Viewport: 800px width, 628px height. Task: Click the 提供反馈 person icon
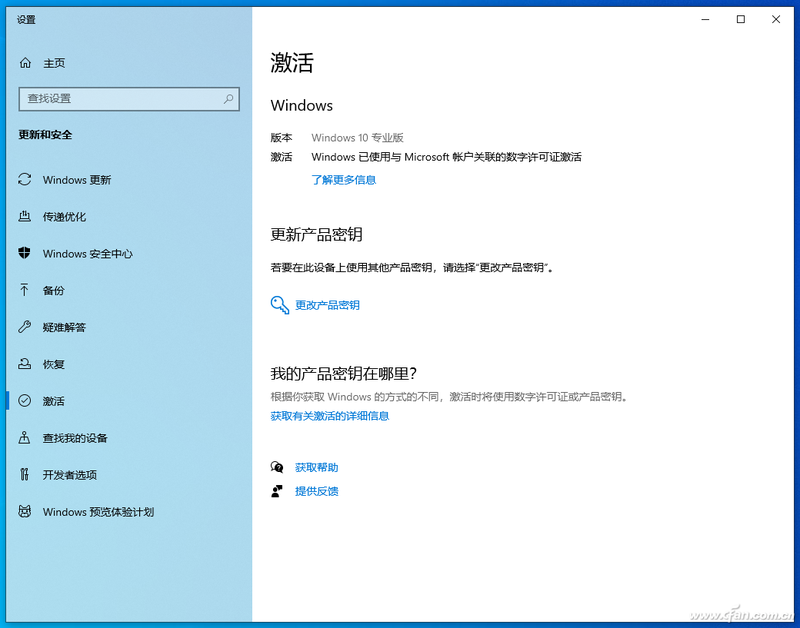pos(277,491)
